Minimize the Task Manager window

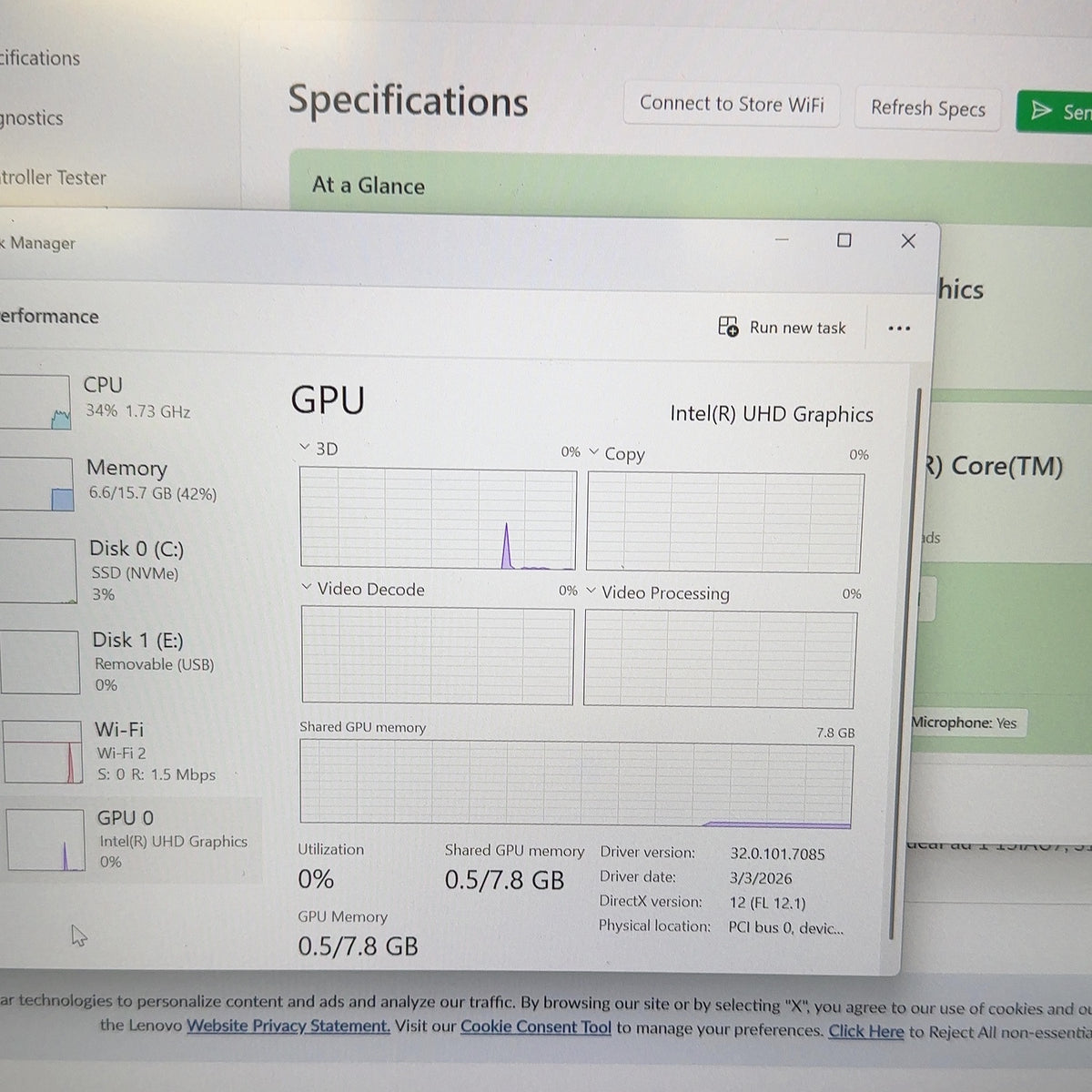point(782,239)
